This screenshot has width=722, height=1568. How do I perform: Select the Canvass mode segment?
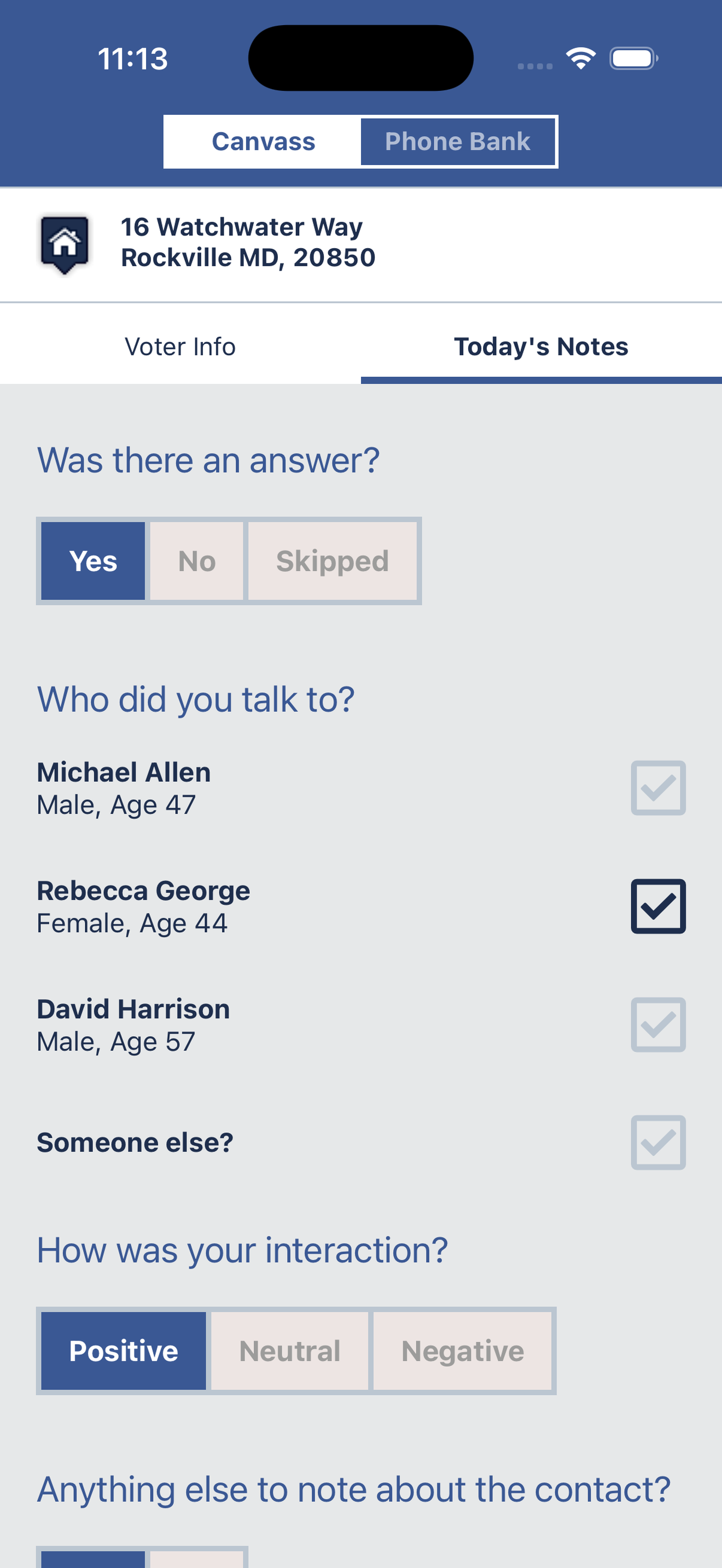(263, 141)
